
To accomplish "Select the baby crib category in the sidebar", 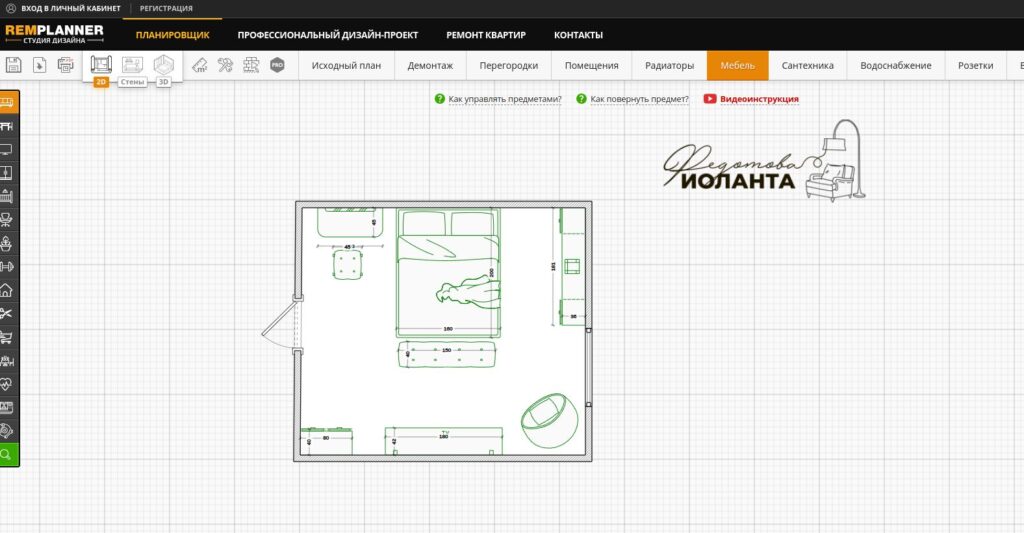I will pos(7,196).
